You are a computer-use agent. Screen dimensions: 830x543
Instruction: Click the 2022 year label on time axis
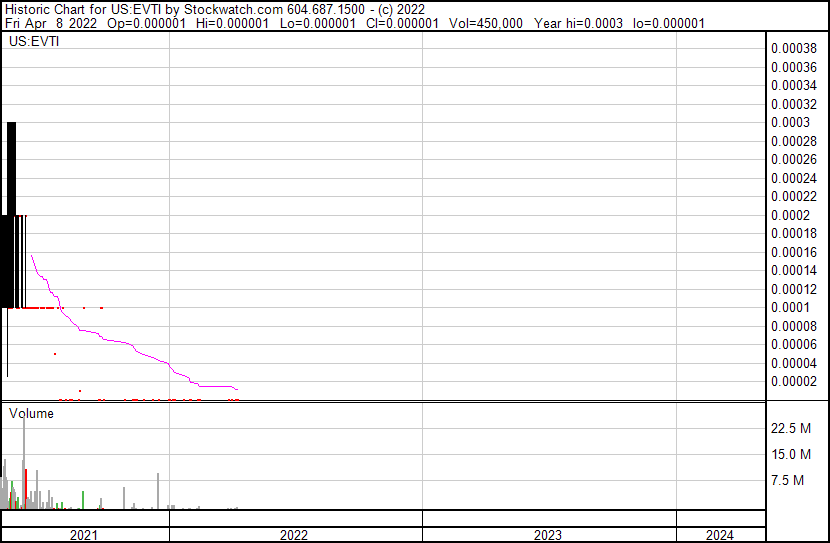point(294,536)
